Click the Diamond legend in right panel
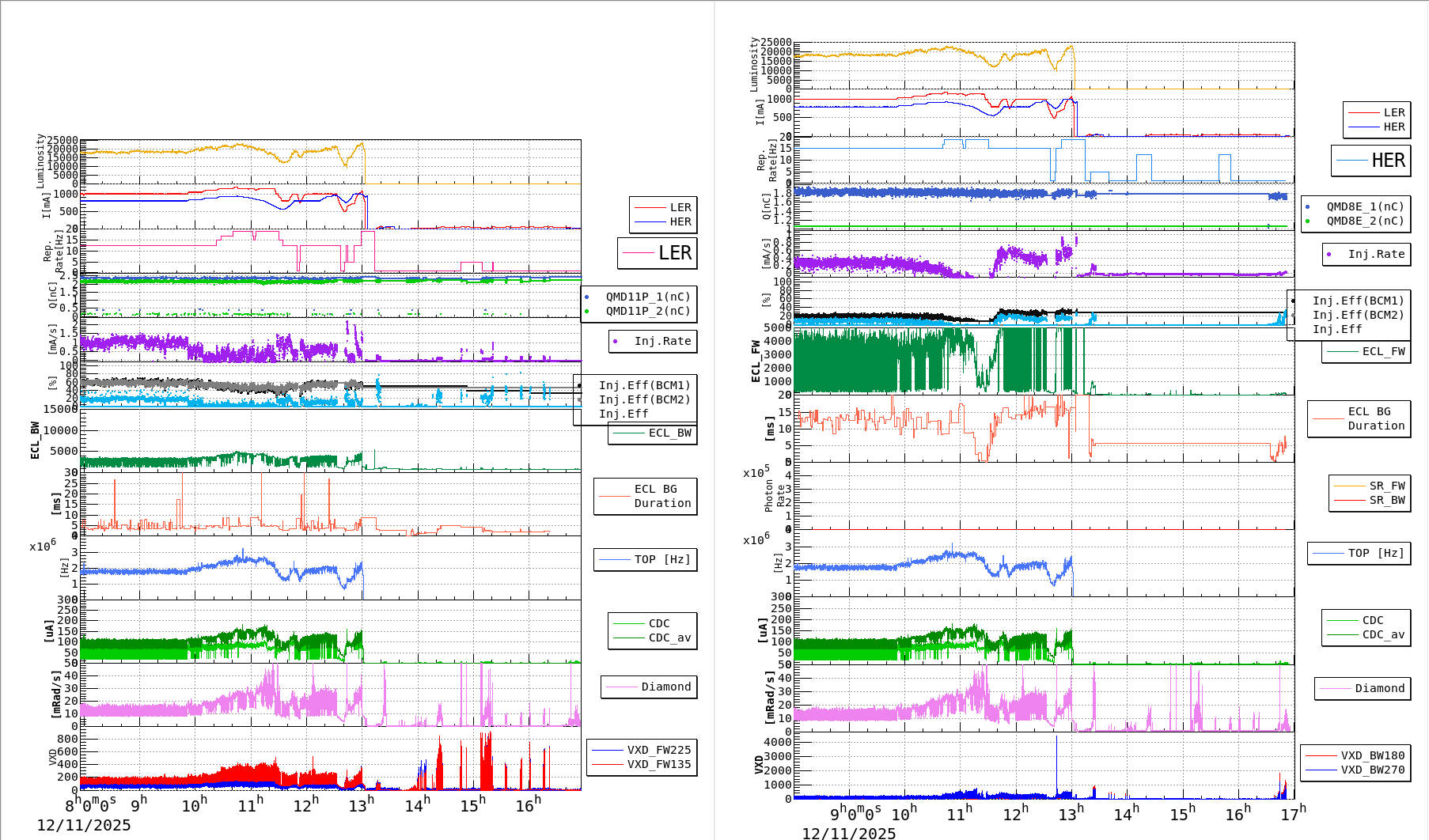Viewport: 1429px width, 840px height. pyautogui.click(x=1379, y=688)
